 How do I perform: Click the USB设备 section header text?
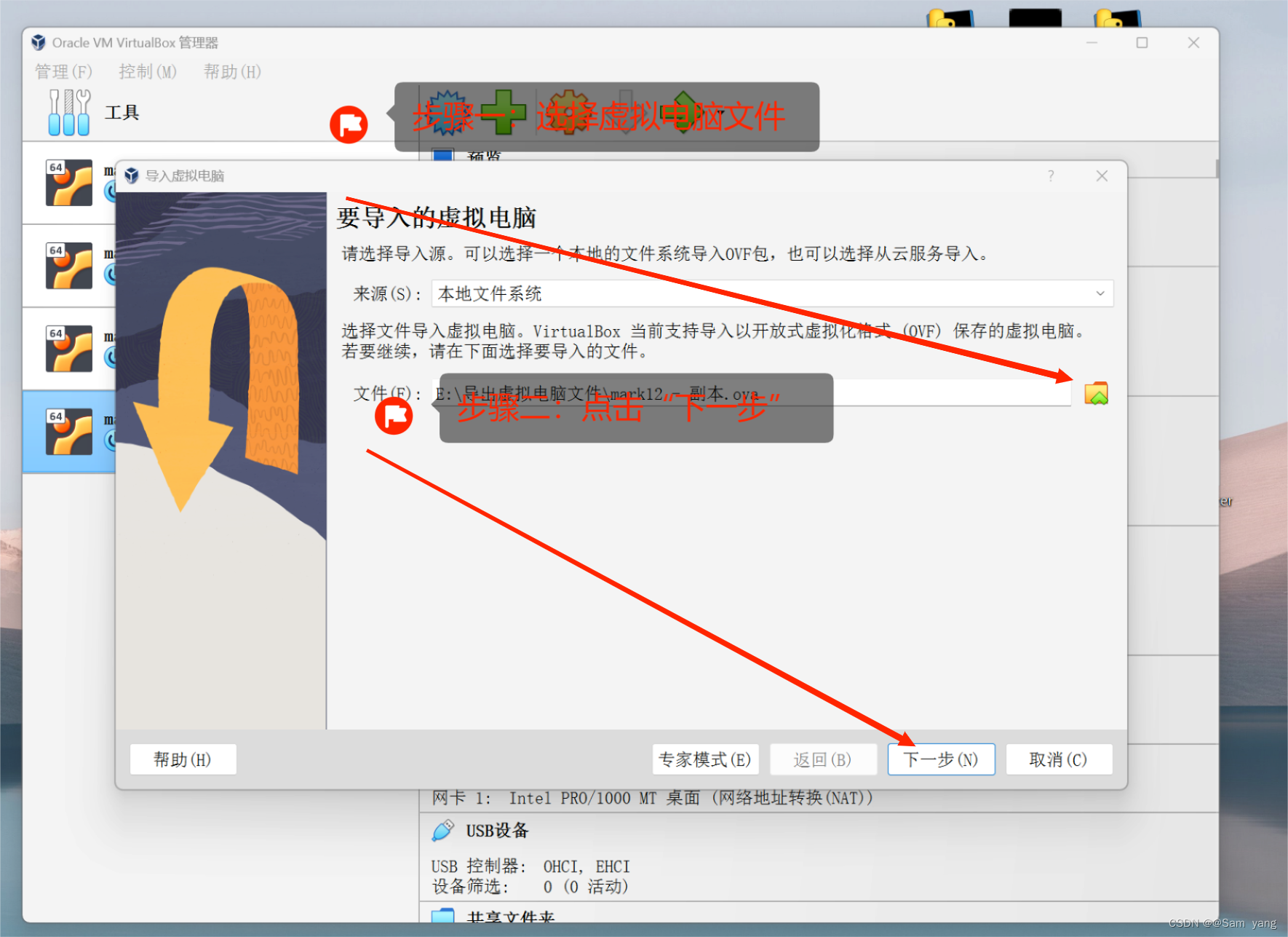pyautogui.click(x=497, y=830)
